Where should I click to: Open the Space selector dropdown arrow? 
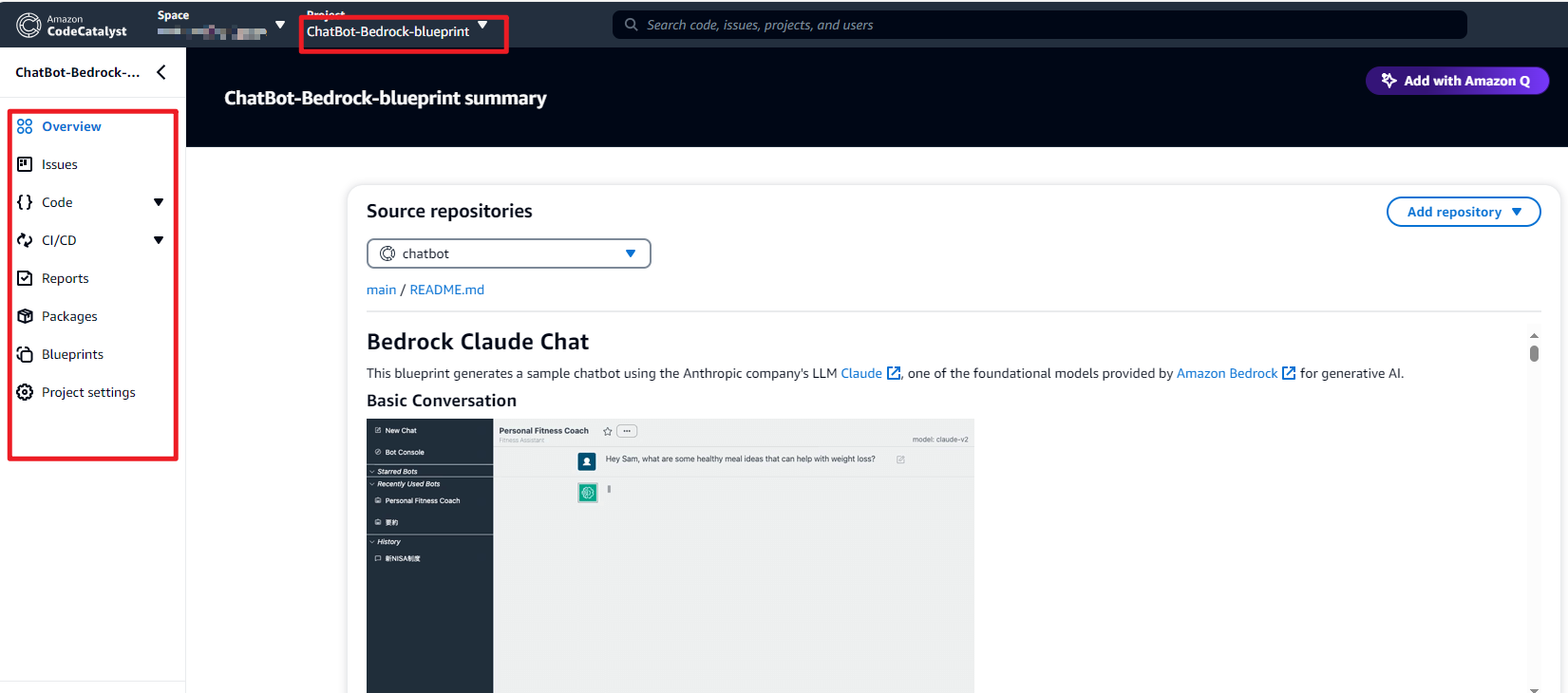point(280,25)
